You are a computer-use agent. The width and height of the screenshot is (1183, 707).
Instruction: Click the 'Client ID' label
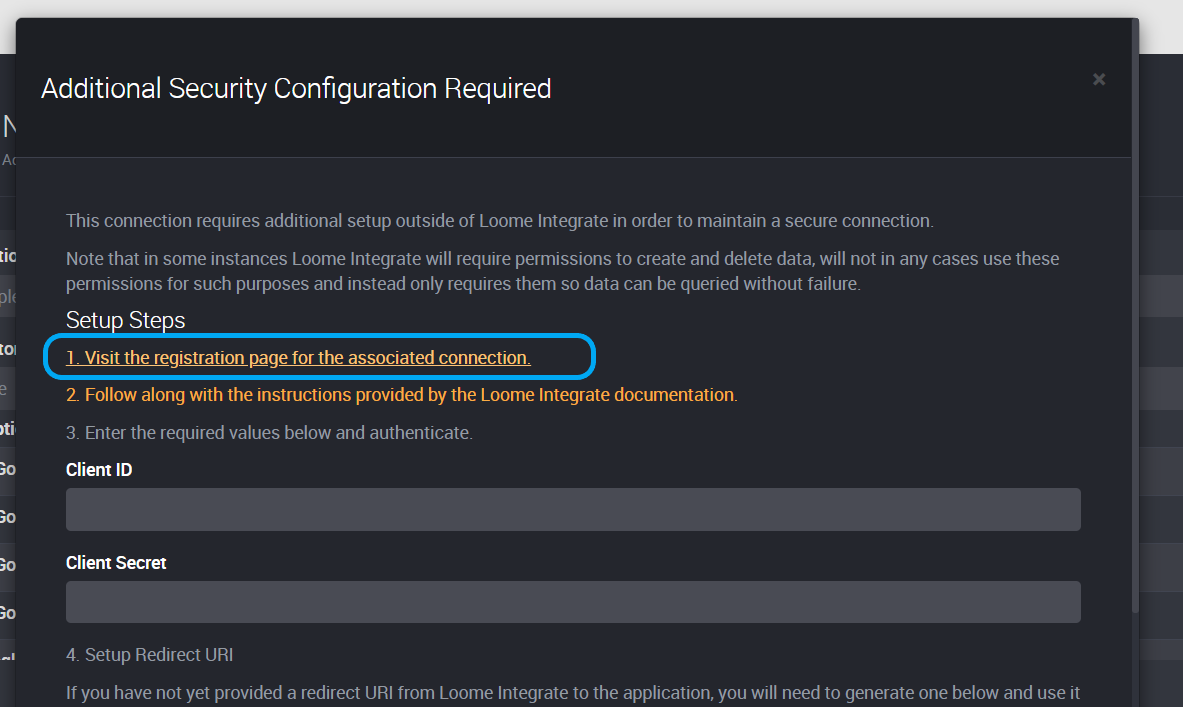[x=99, y=469]
